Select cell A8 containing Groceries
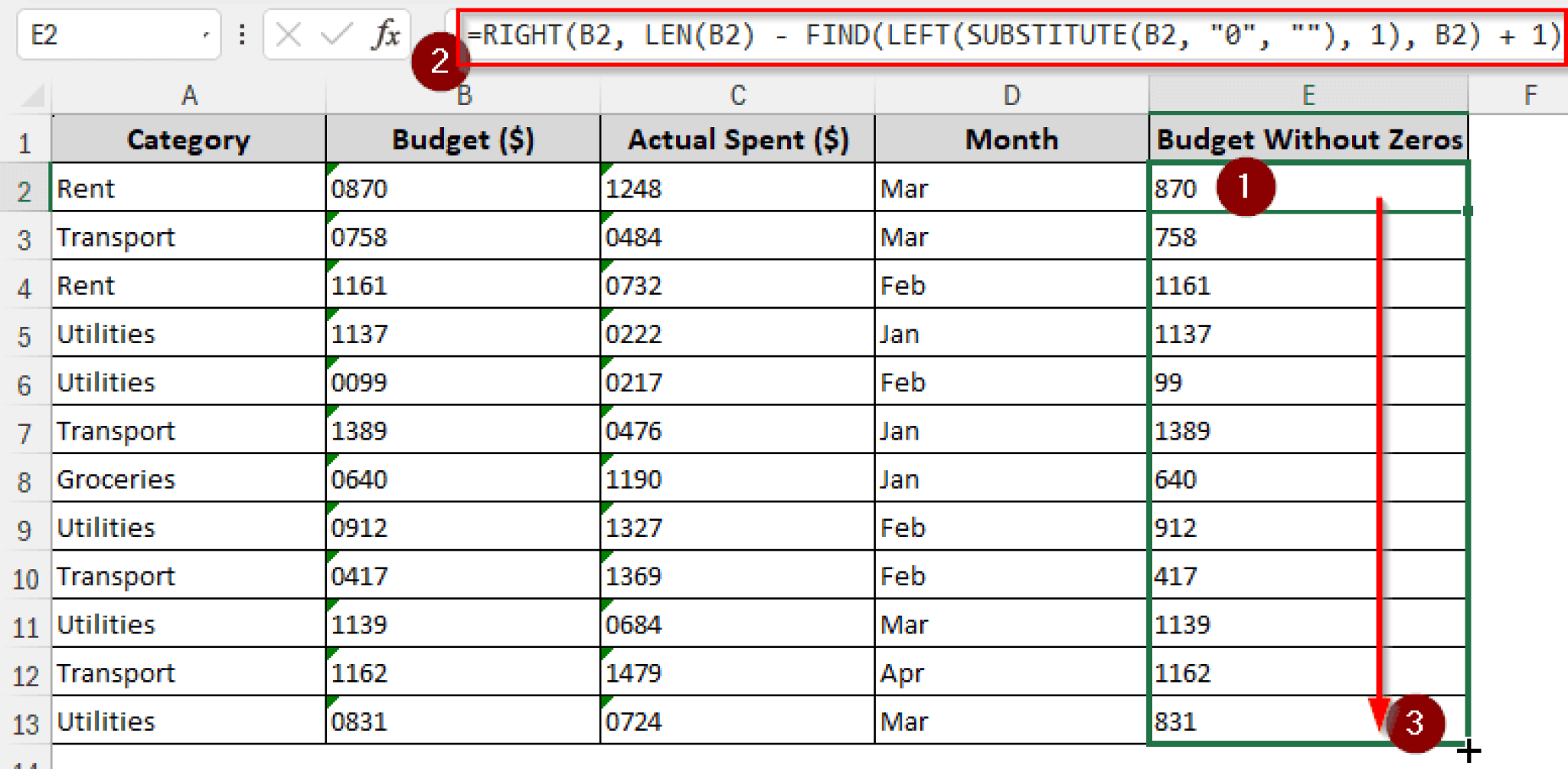The width and height of the screenshot is (1568, 769). tap(188, 479)
